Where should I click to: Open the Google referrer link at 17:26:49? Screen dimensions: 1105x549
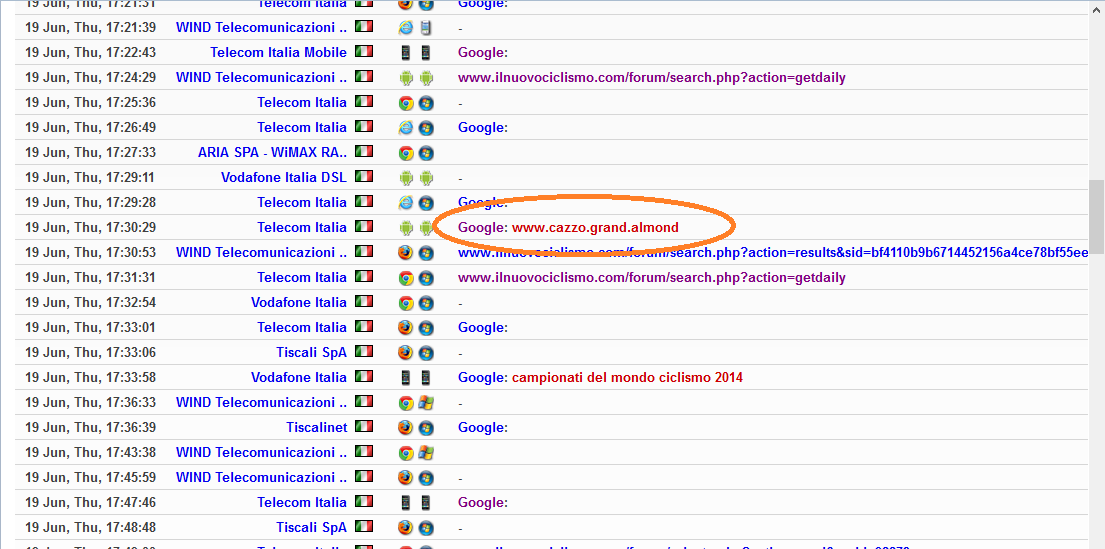pyautogui.click(x=481, y=128)
